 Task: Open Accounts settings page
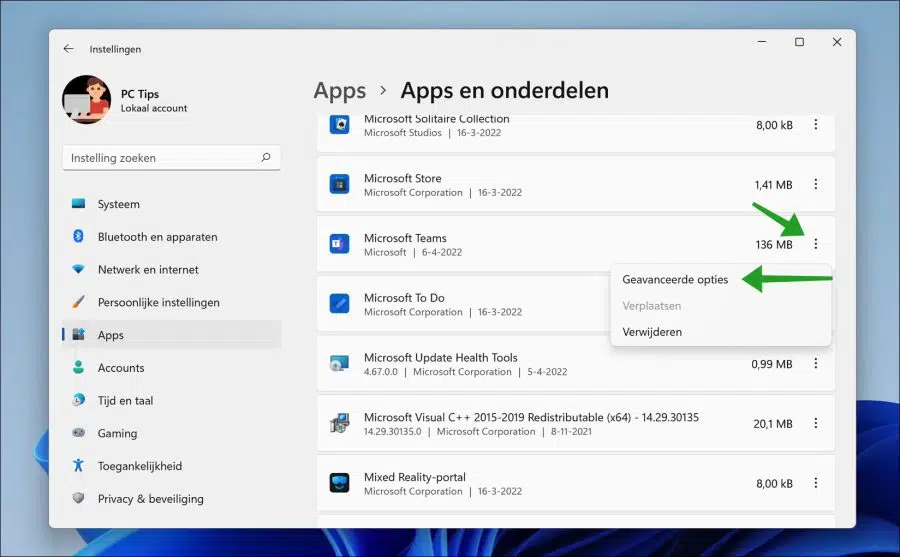(172, 368)
